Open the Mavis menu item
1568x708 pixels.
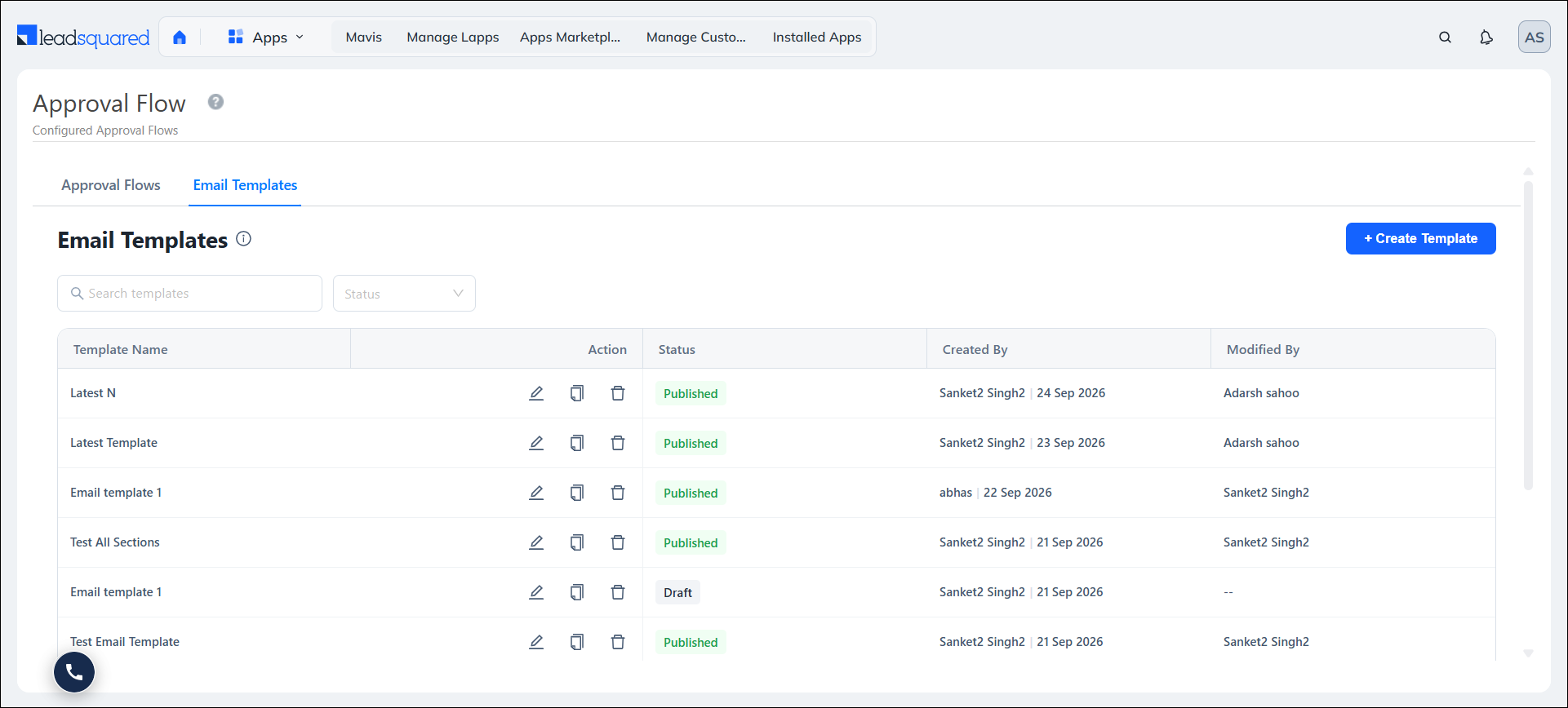[364, 37]
